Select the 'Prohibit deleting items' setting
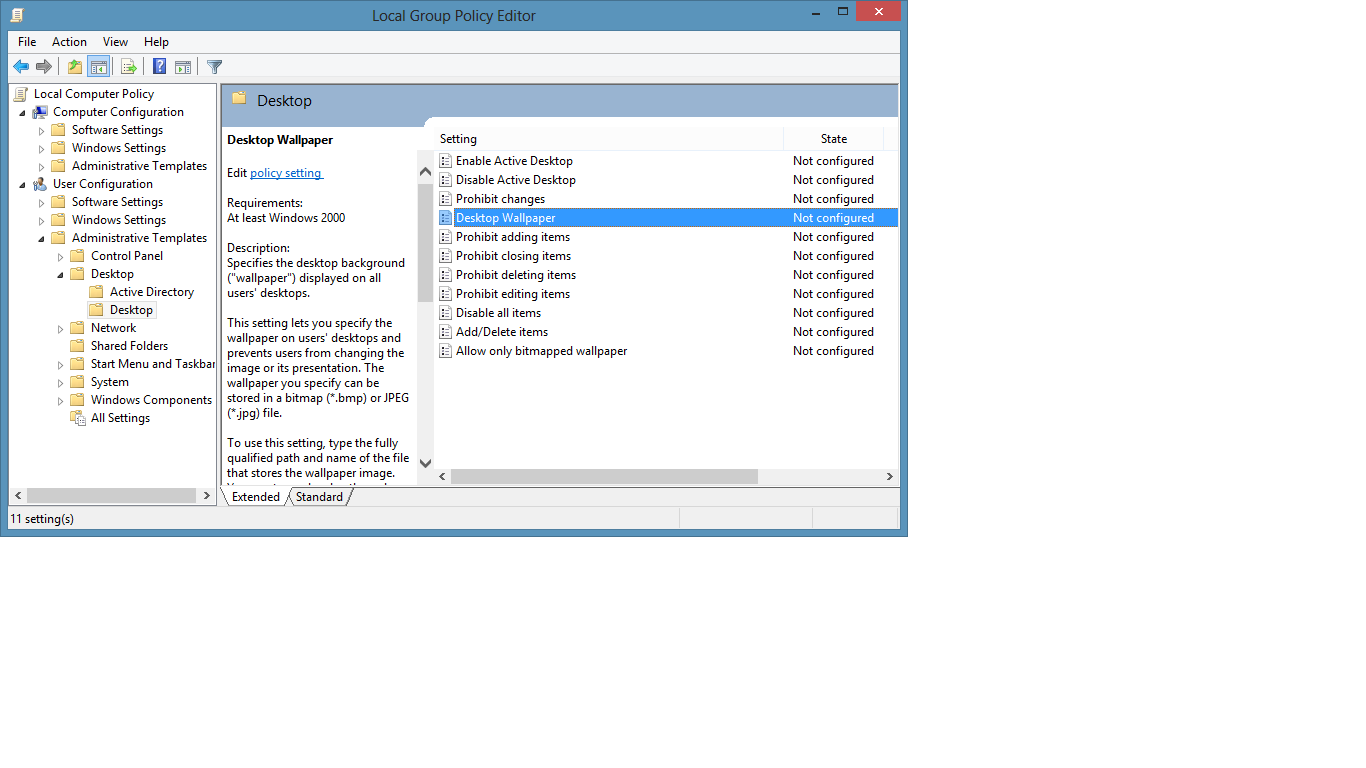This screenshot has height=768, width=1366. 516,275
